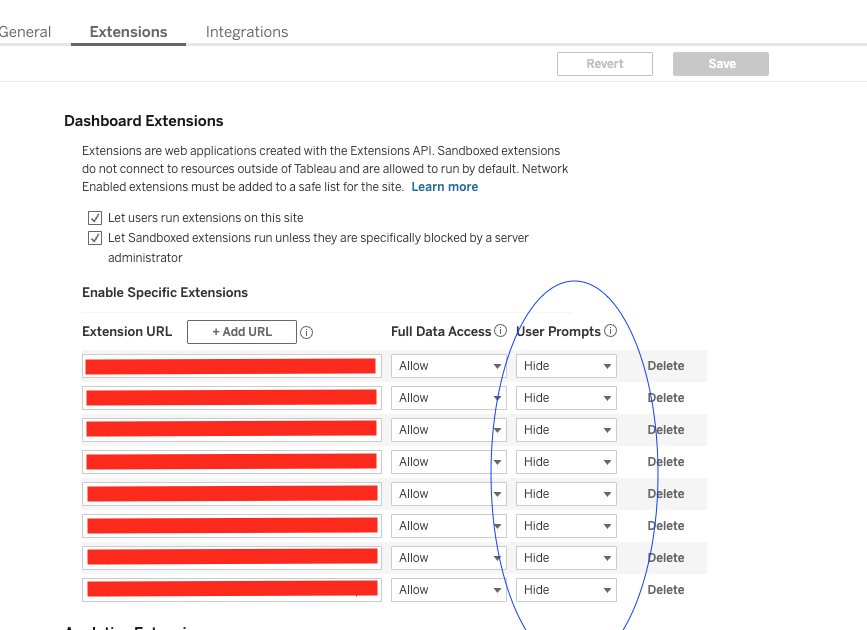Open the 'Learn more' link
Viewport: 867px width, 630px height.
[x=444, y=186]
